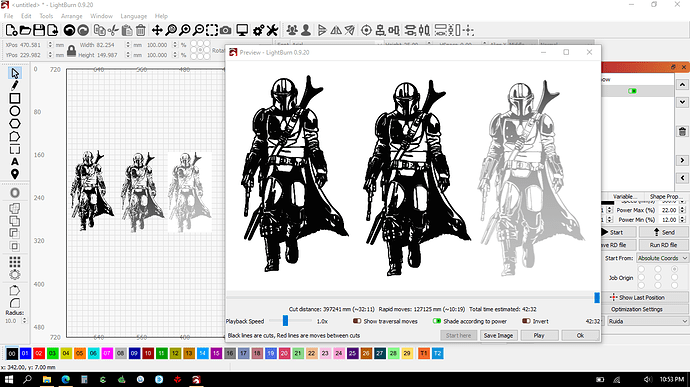690x387 pixels.
Task: Open the Grid Array tool
Action: pos(15,262)
